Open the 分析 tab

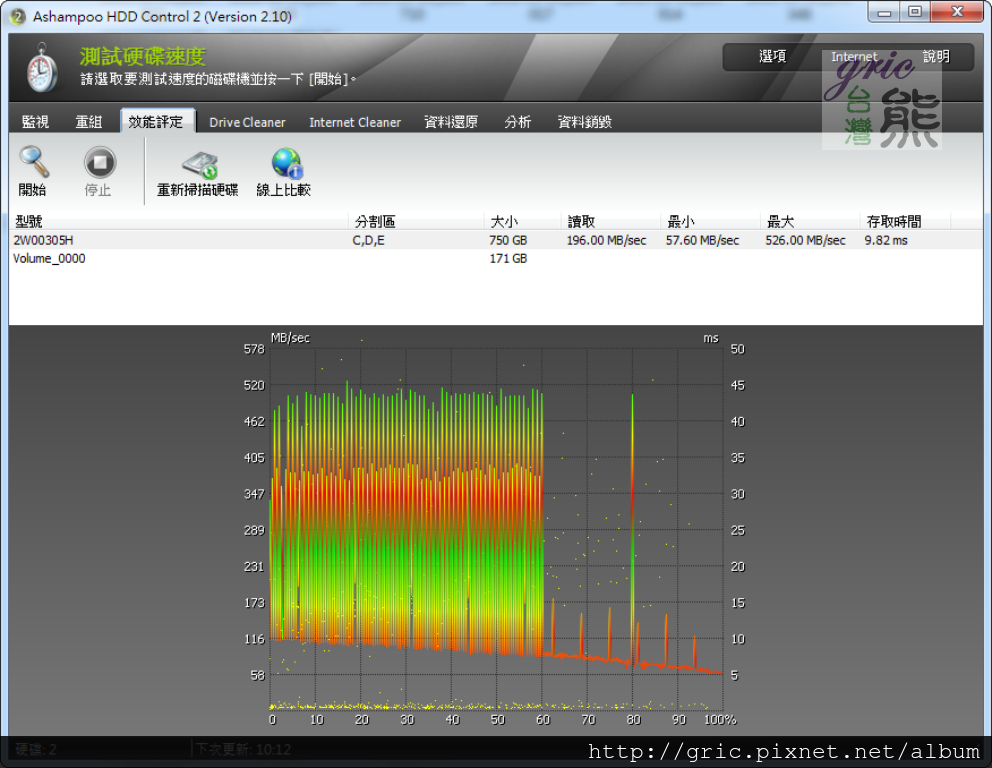[518, 121]
